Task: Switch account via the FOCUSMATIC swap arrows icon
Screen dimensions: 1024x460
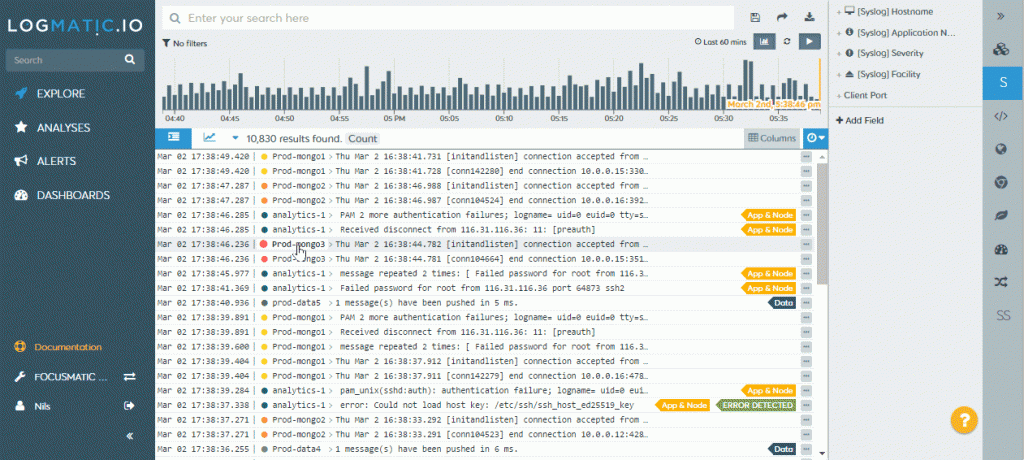Action: (129, 377)
